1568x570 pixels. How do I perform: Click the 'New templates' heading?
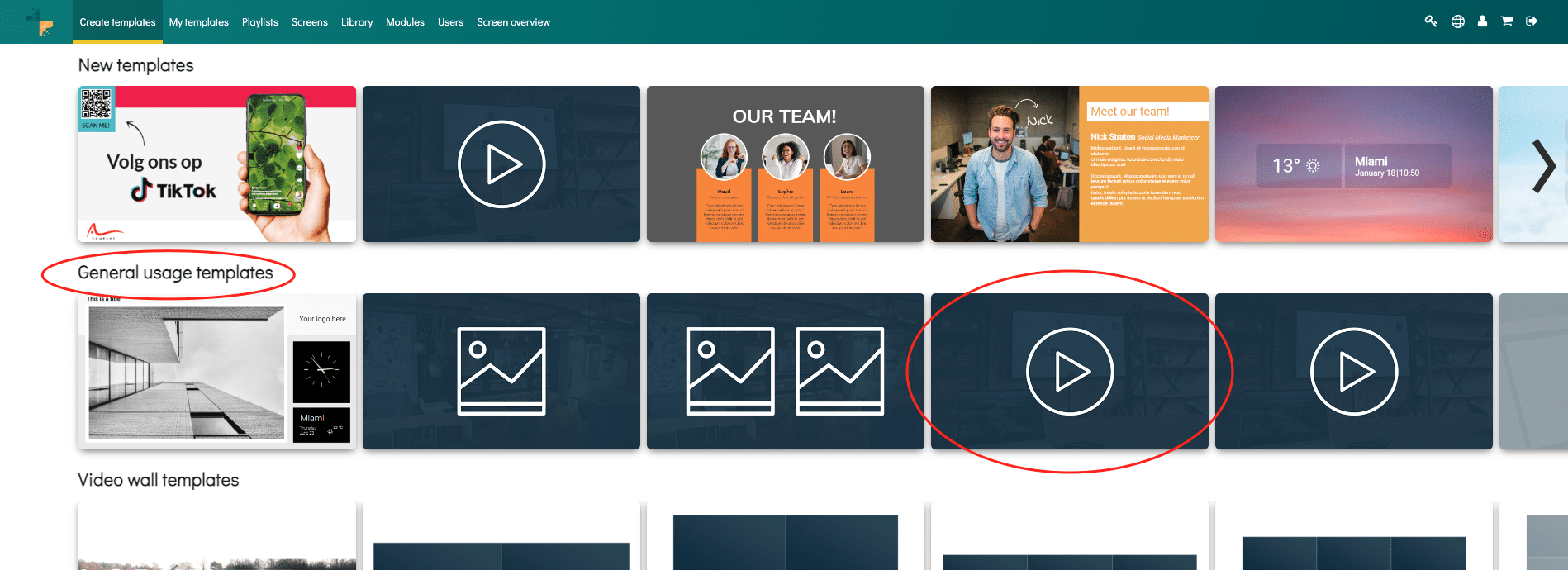tap(136, 65)
